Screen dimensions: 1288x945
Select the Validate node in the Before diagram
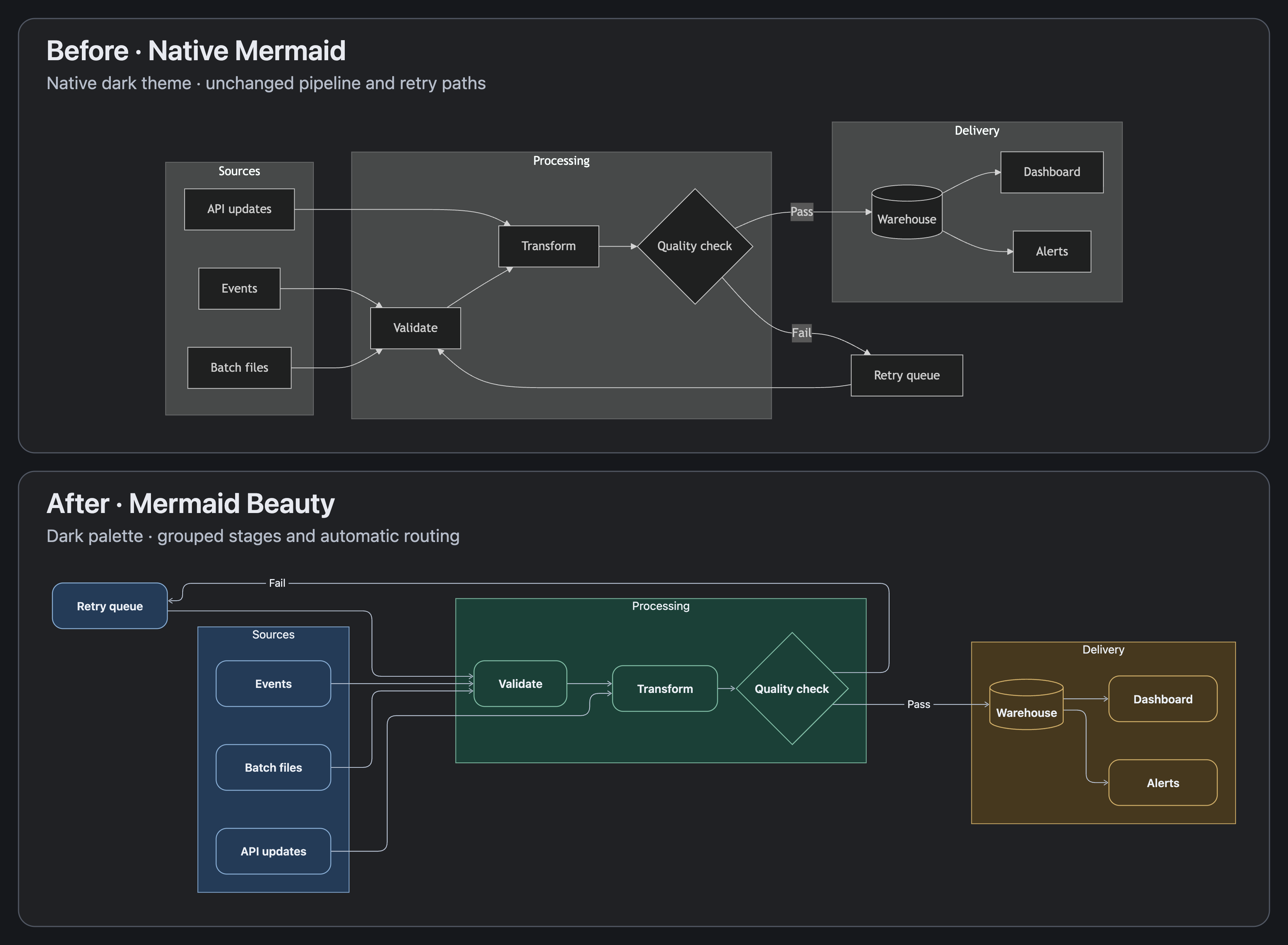tap(415, 329)
